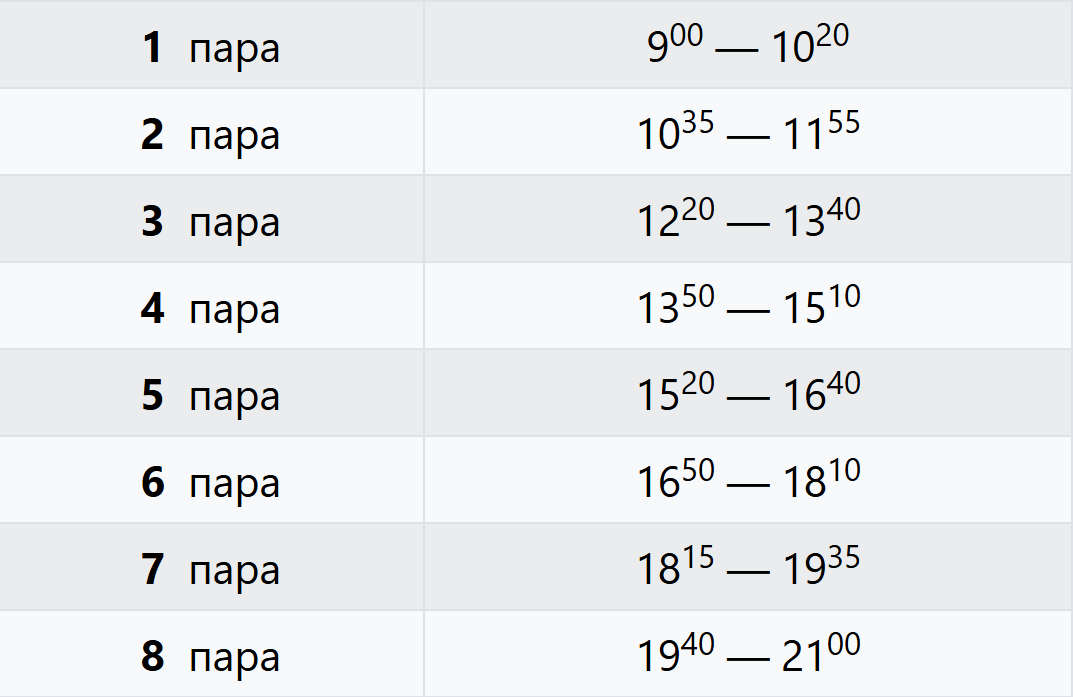Select the 19:40 — 21:00 time slot

point(749,654)
